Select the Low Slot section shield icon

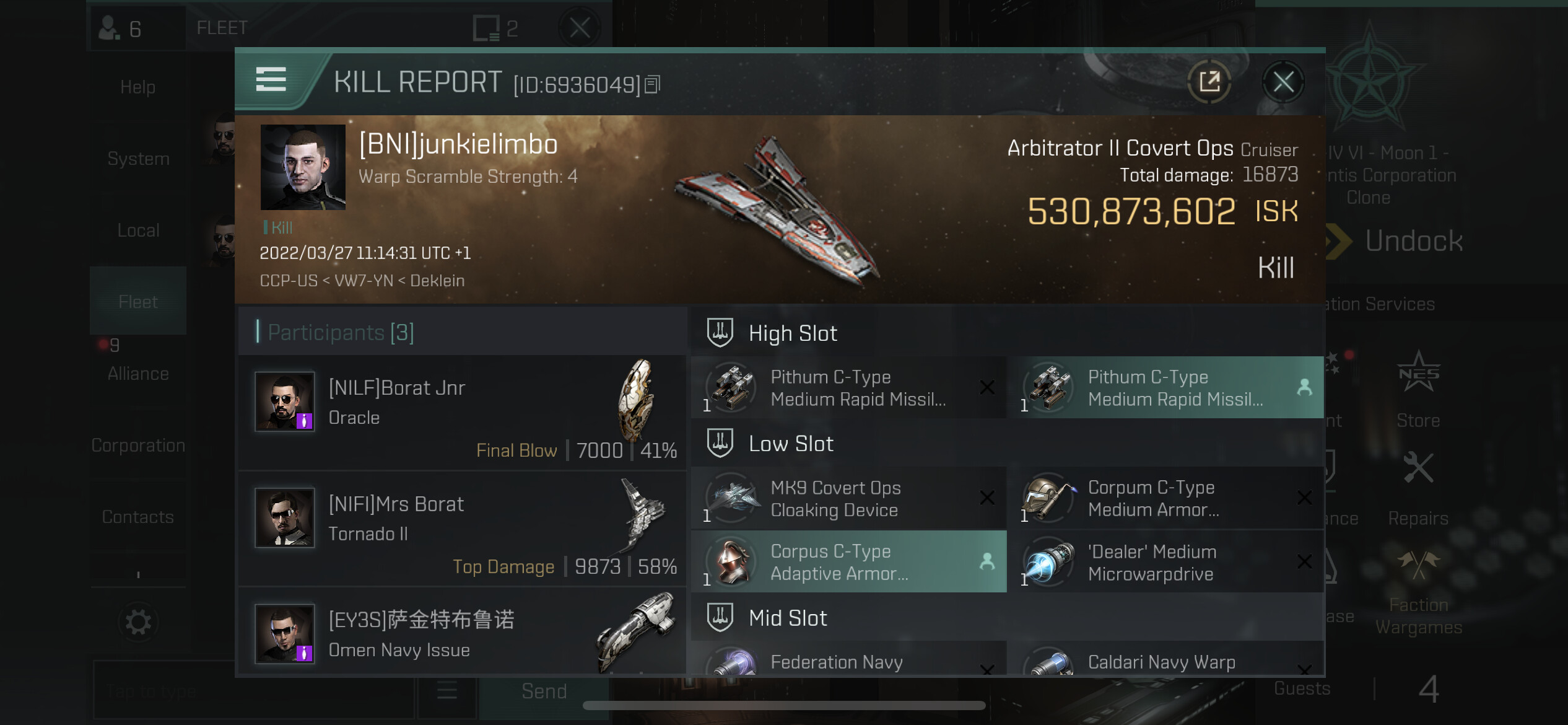pos(720,443)
